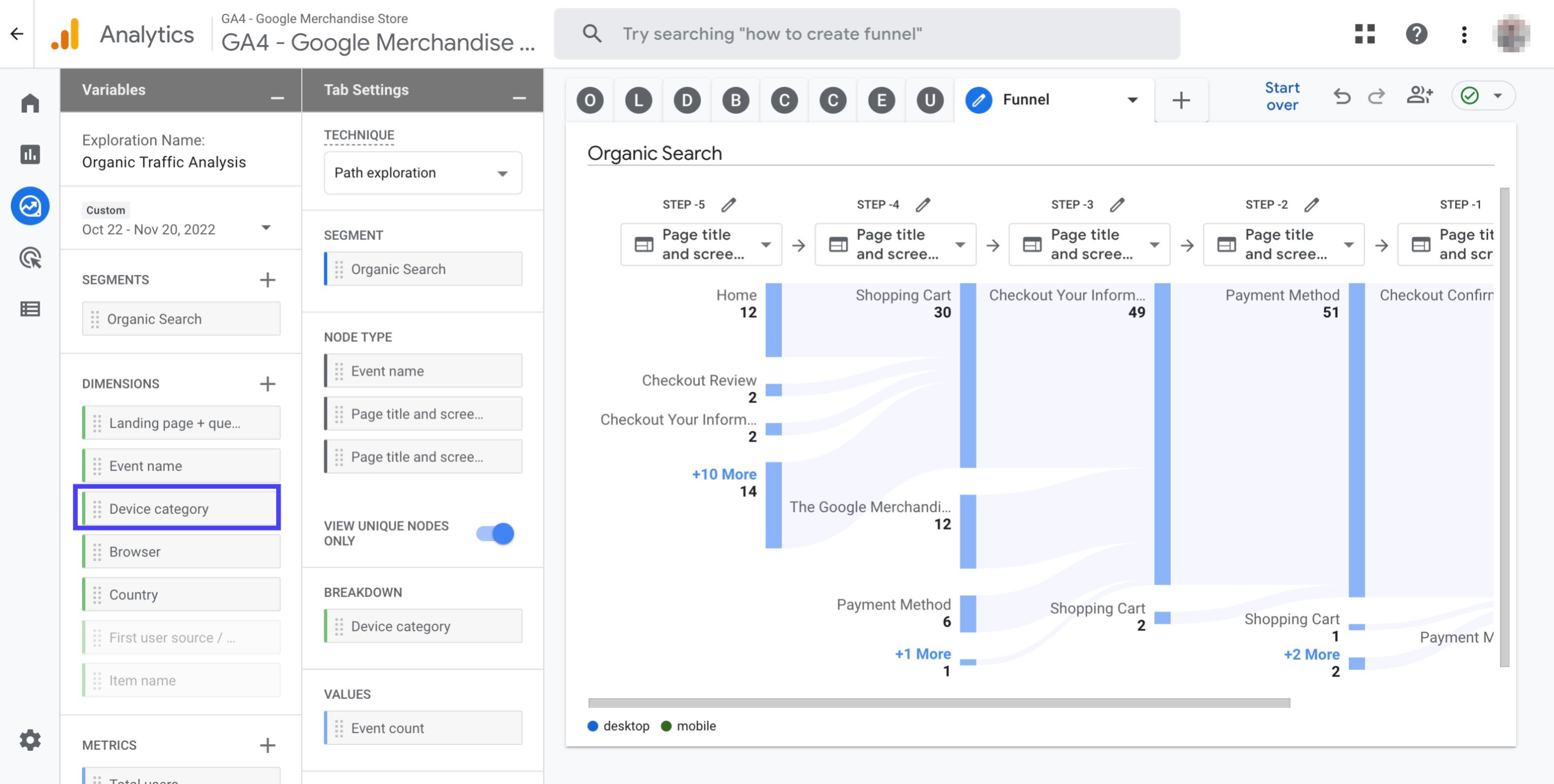Click the desktop blue legend dot
Screen dimensions: 1554x784
[x=592, y=726]
